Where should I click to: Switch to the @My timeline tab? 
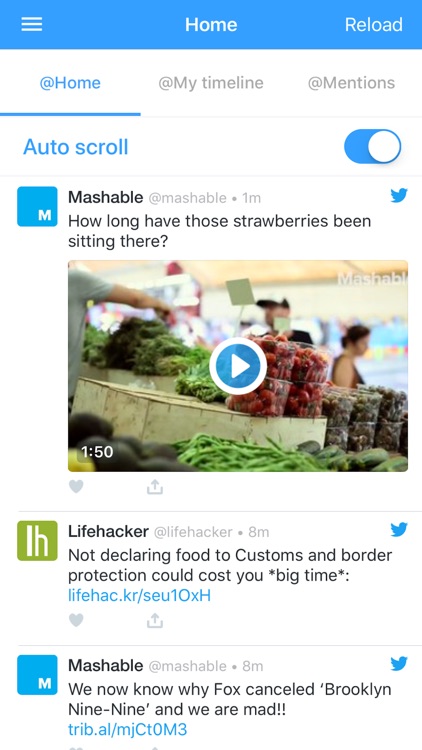tap(211, 83)
